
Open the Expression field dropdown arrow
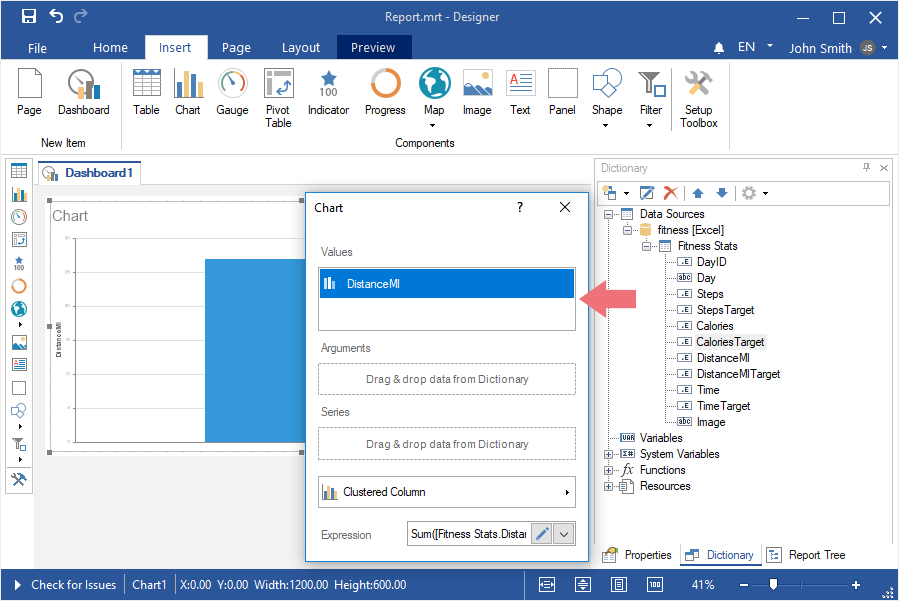(x=564, y=534)
